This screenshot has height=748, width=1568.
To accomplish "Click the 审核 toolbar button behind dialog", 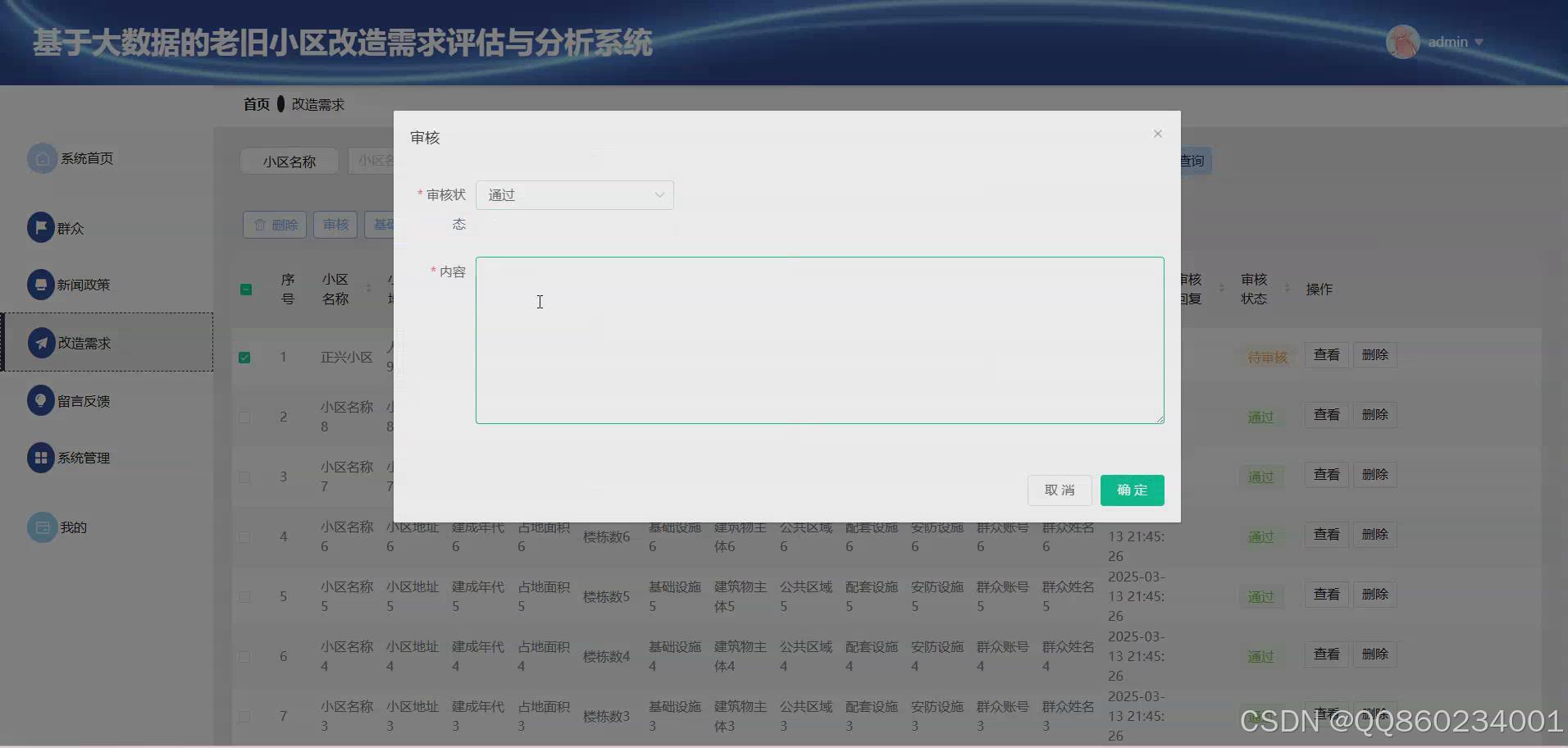I will [x=335, y=225].
